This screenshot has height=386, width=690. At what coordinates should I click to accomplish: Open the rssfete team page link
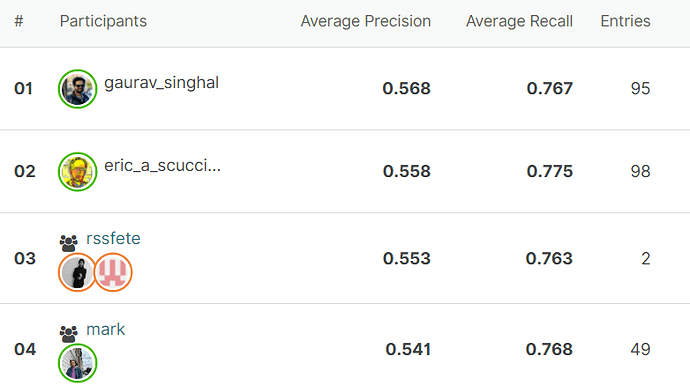[x=113, y=239]
